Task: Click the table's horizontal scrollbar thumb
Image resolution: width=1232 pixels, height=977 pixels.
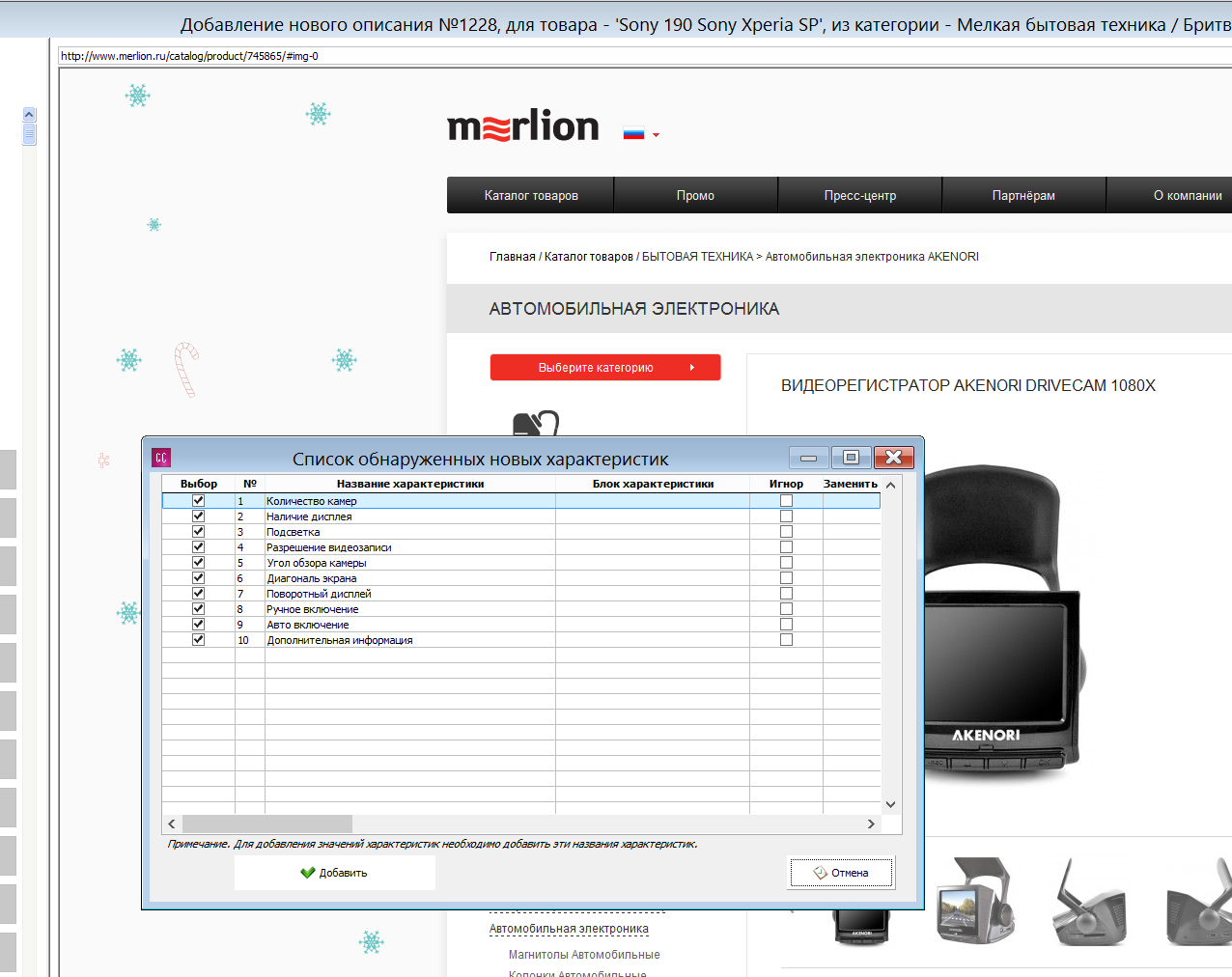Action: (x=267, y=823)
